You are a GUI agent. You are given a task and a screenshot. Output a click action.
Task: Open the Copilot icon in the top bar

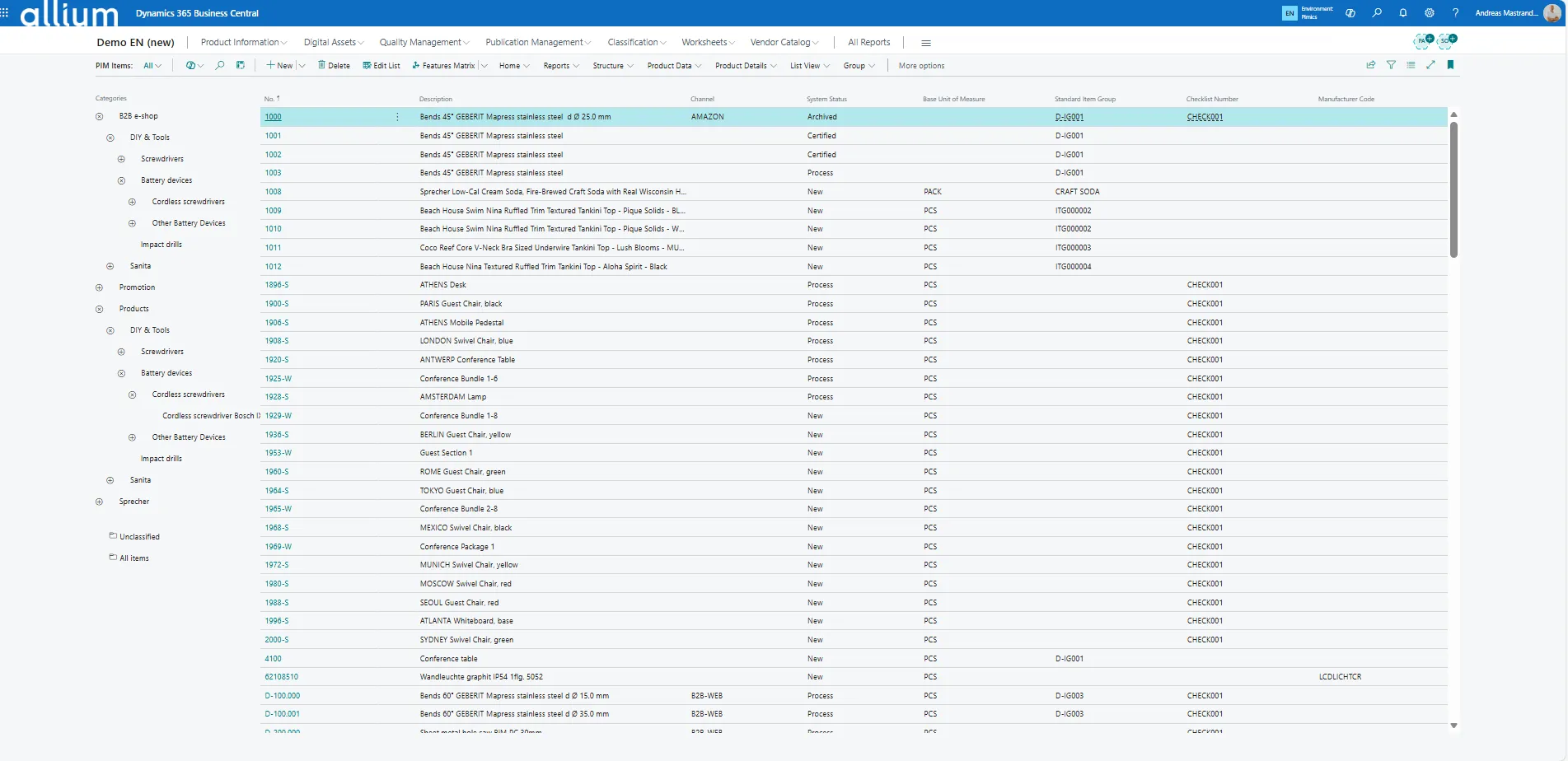[1350, 13]
